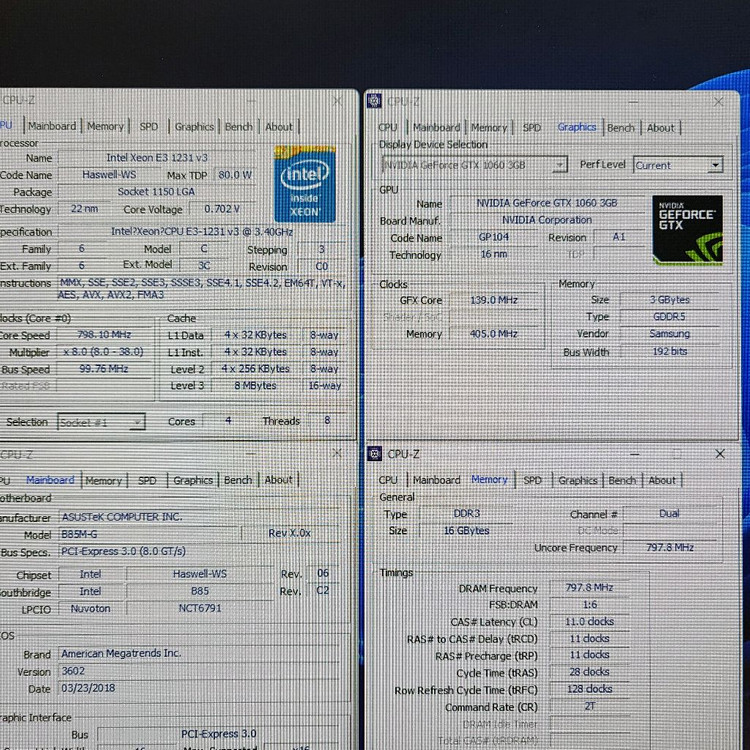Click the Haswell-WS code name value in CPU window
Viewport: 750px width, 750px height.
click(109, 175)
